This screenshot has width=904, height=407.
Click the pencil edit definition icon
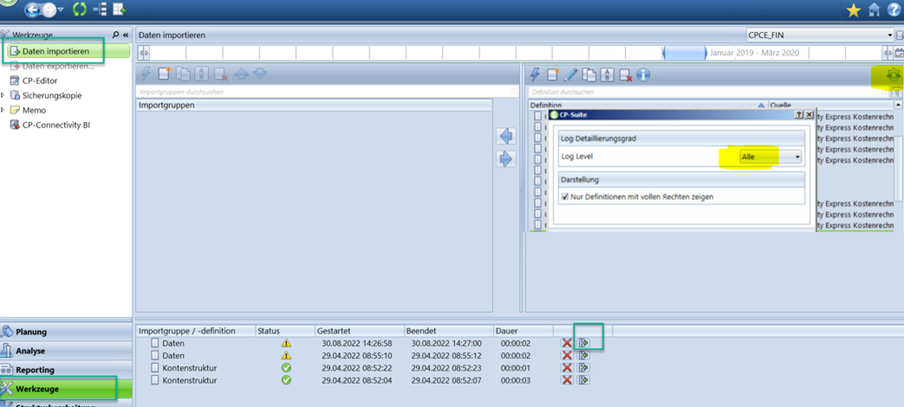pyautogui.click(x=571, y=74)
